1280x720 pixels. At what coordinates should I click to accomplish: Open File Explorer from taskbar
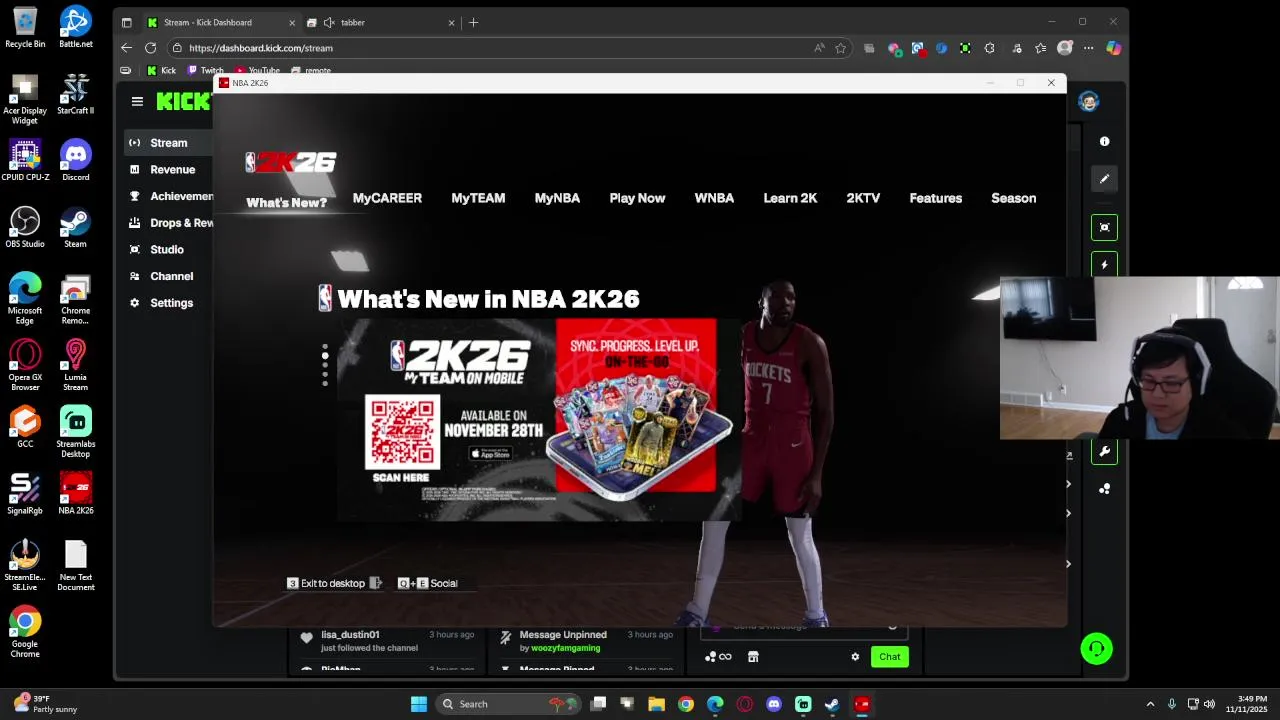pyautogui.click(x=656, y=704)
